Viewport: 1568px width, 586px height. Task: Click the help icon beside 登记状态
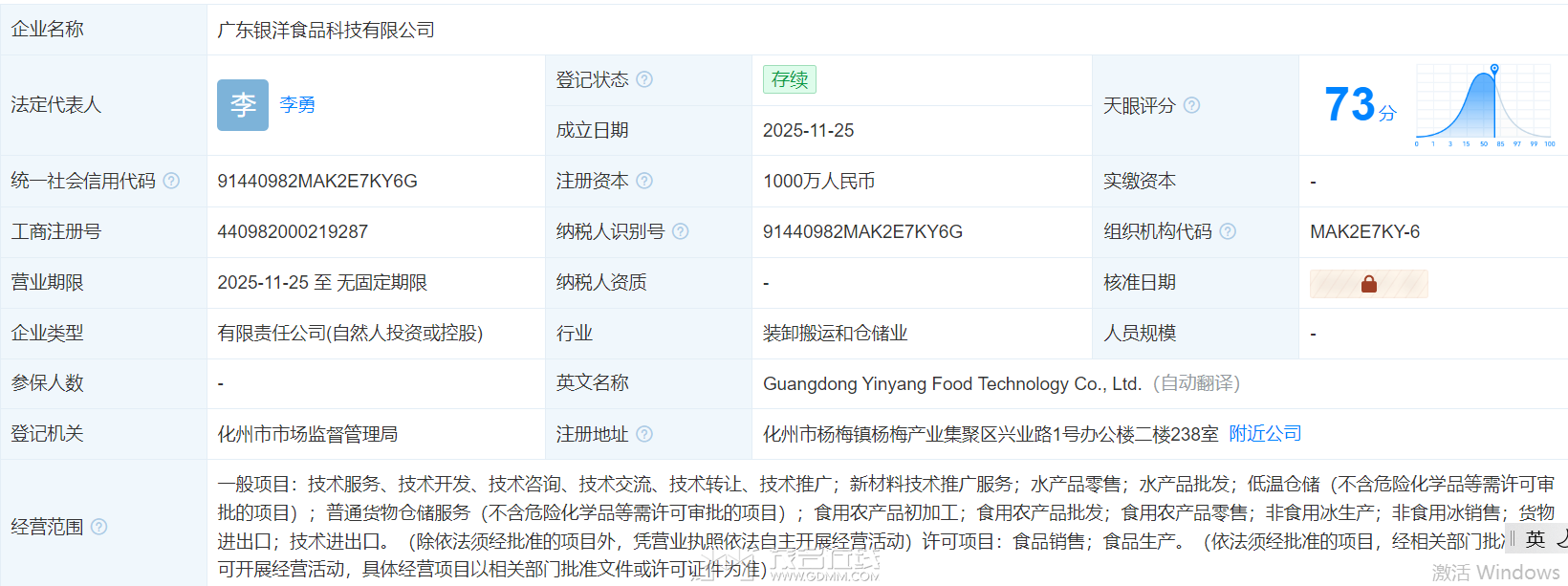(644, 79)
